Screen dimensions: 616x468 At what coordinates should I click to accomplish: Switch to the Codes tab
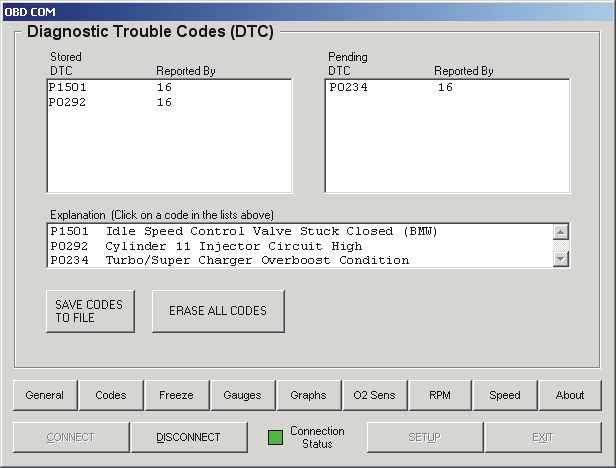pos(111,395)
